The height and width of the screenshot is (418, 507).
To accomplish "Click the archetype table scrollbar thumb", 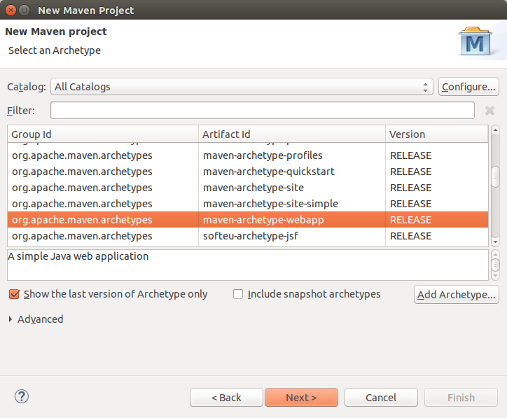I will (495, 177).
